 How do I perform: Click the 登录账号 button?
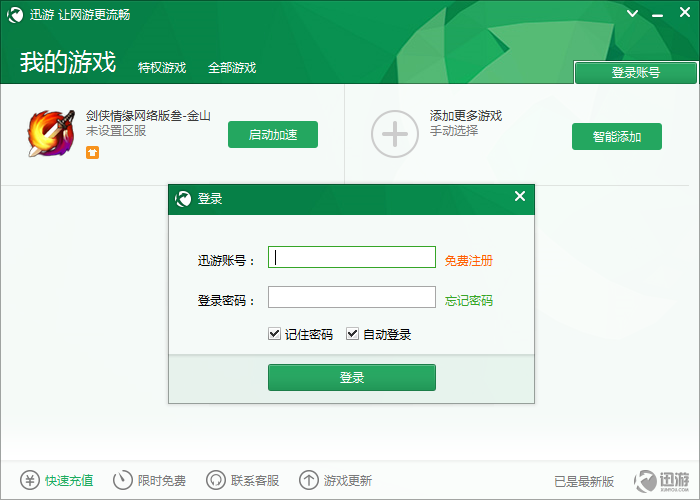point(636,73)
